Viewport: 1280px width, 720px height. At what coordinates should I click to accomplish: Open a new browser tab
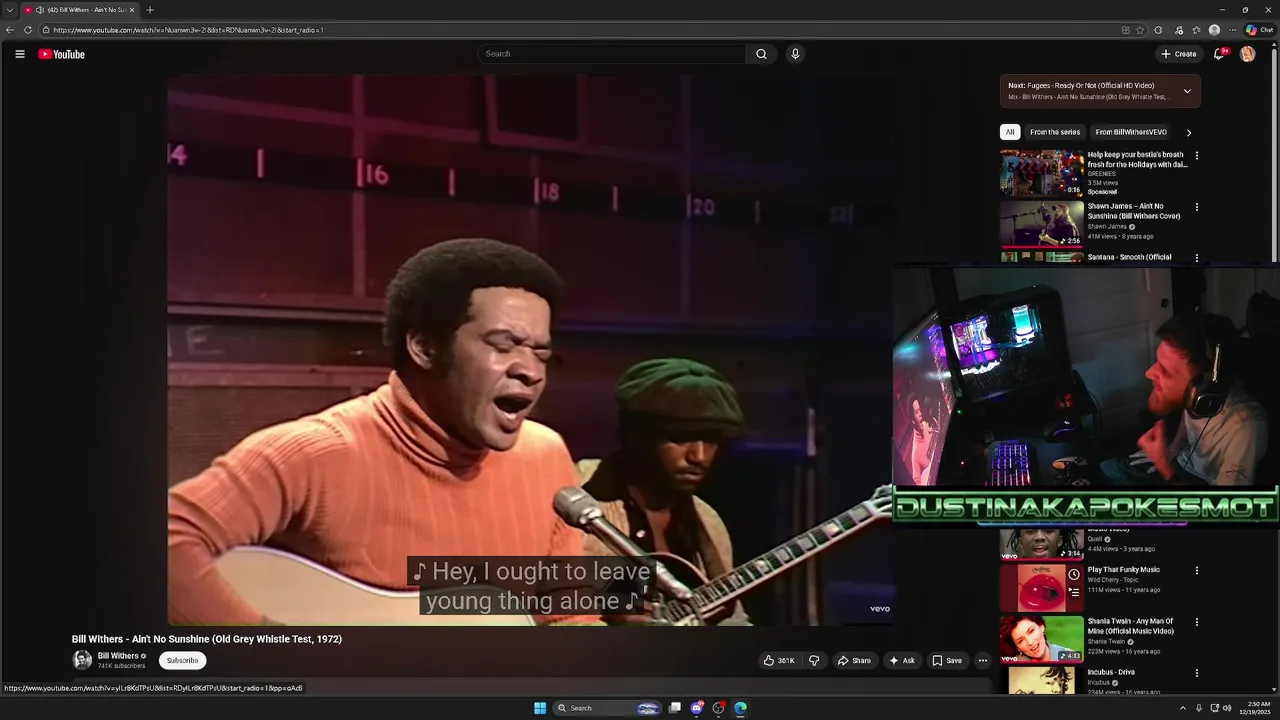click(x=150, y=10)
